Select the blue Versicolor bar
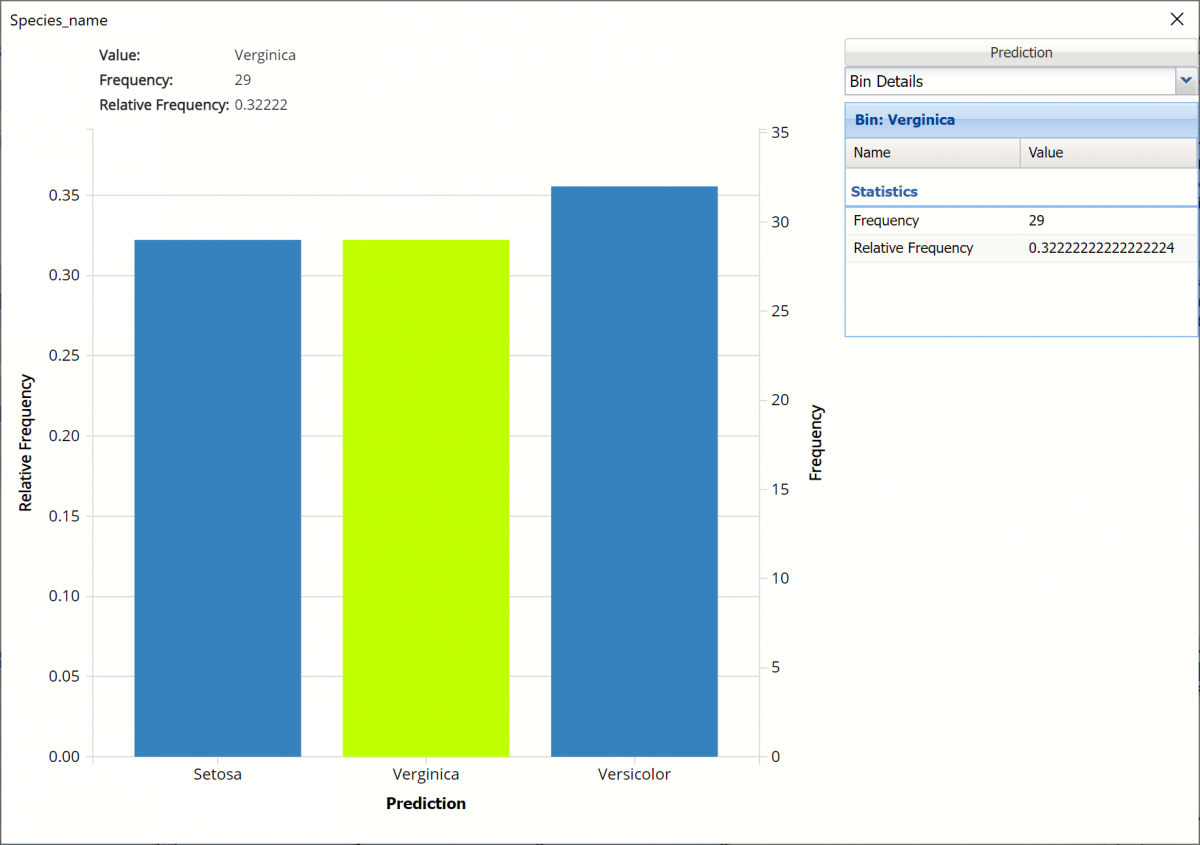 coord(634,471)
